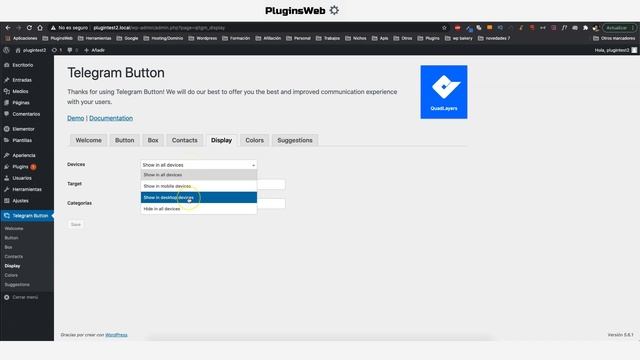Screen dimensions: 640x360
Task: Open Box submenu in sidebar
Action: pos(8,247)
